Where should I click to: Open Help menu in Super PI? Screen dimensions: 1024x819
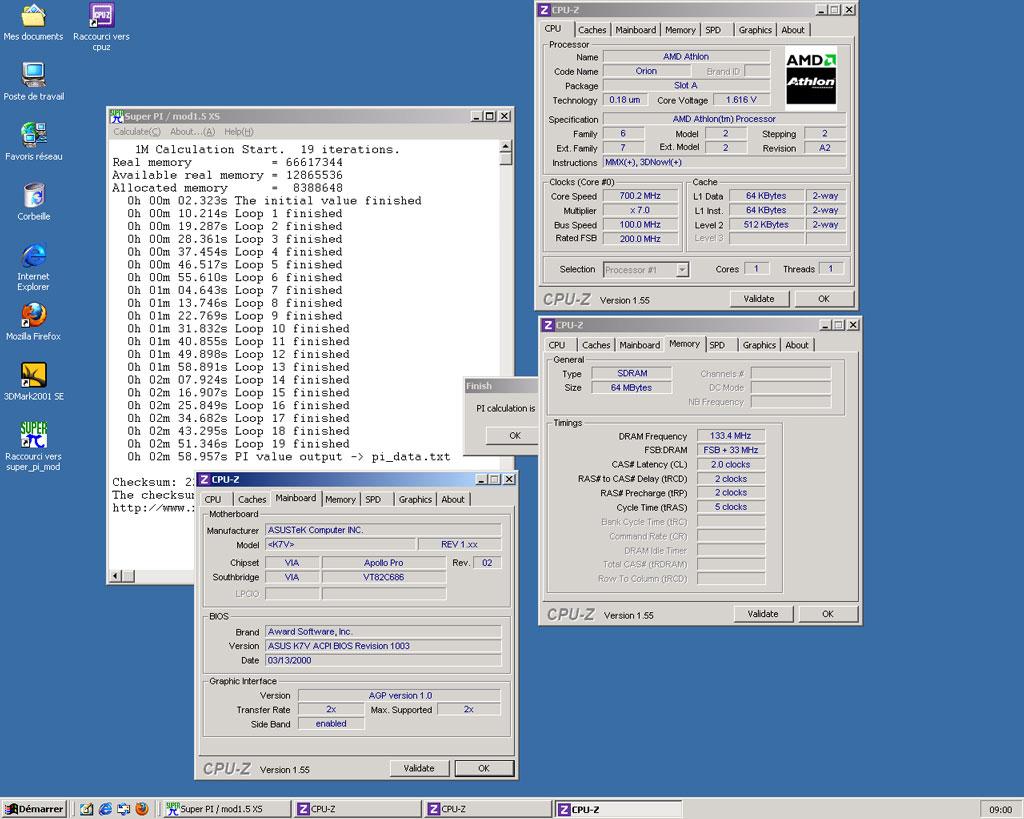(238, 131)
